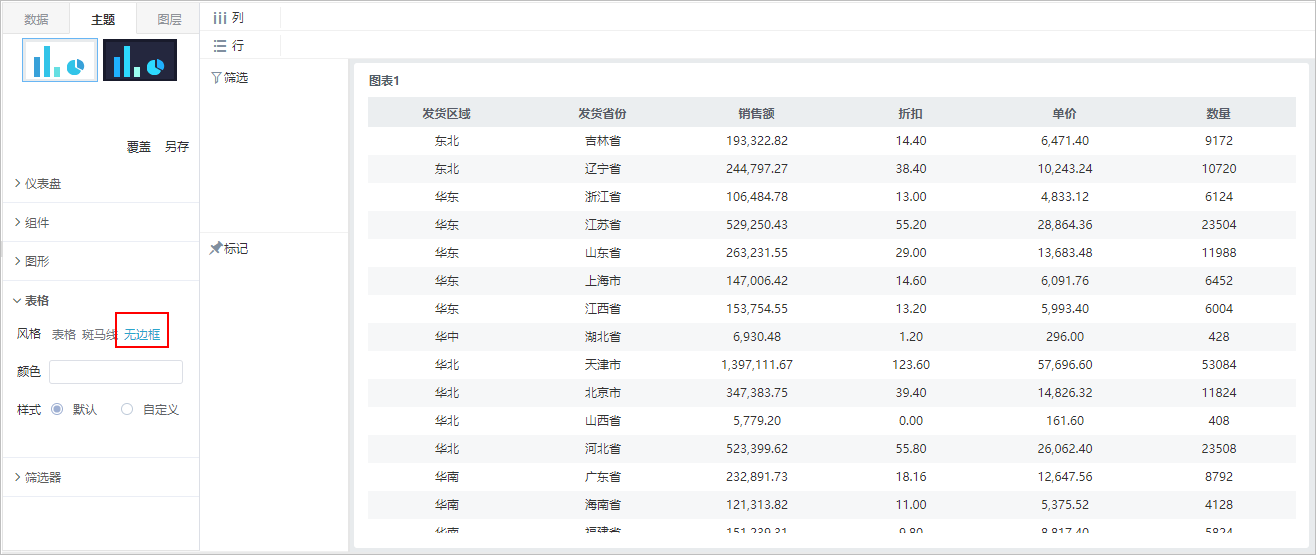Choose the 斑马线 zebra style
The width and height of the screenshot is (1316, 555).
pos(100,335)
